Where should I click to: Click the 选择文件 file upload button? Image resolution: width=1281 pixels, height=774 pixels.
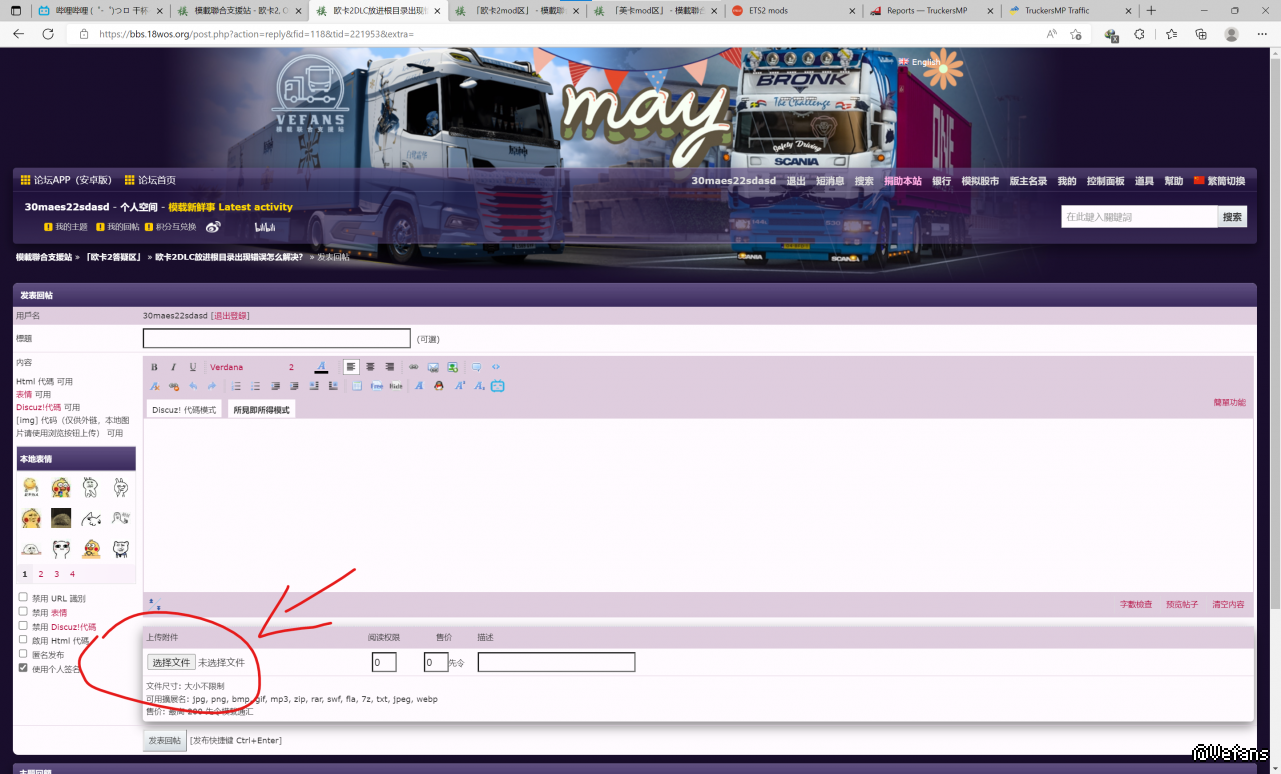click(171, 662)
